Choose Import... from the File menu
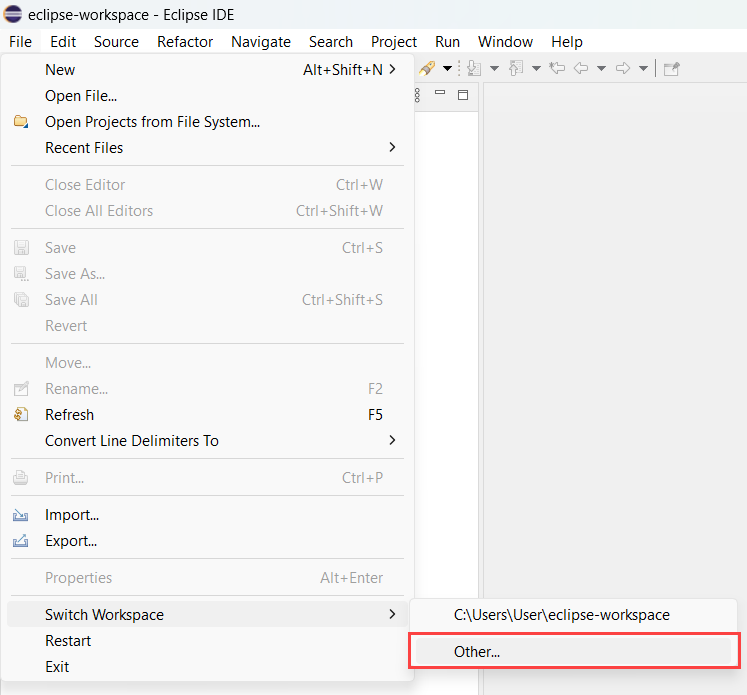The width and height of the screenshot is (747, 695). tap(207, 515)
